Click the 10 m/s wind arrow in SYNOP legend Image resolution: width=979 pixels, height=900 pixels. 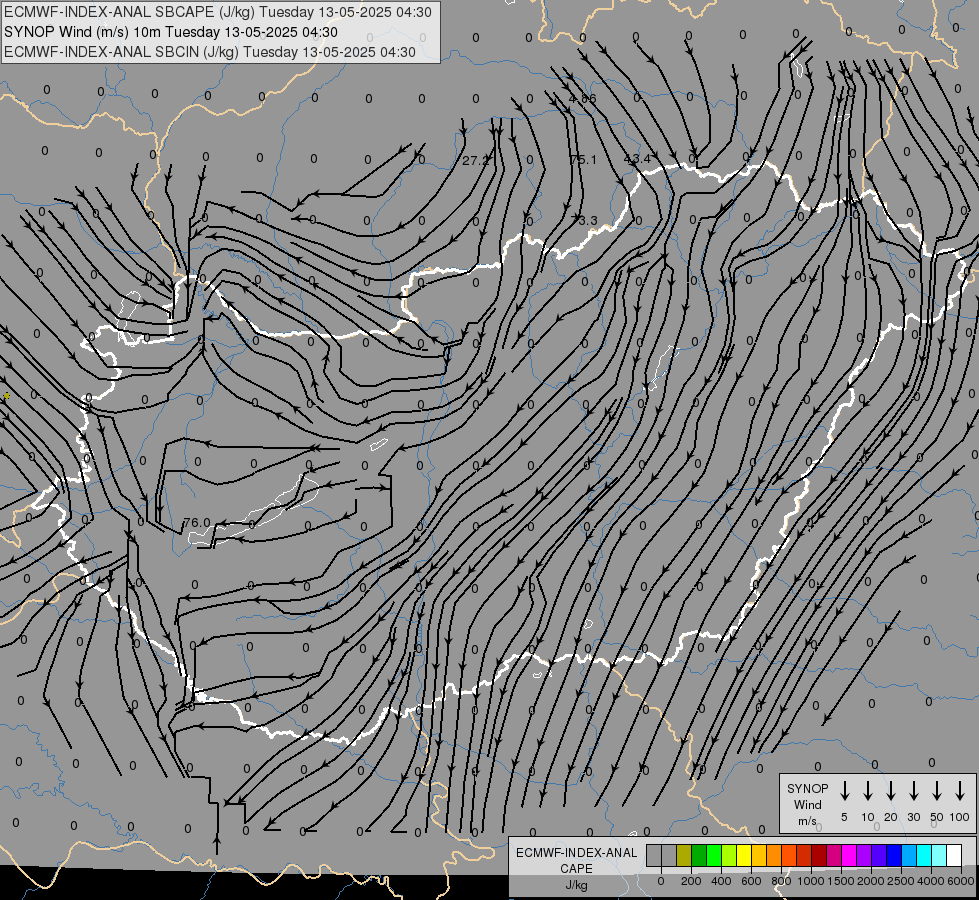[868, 791]
